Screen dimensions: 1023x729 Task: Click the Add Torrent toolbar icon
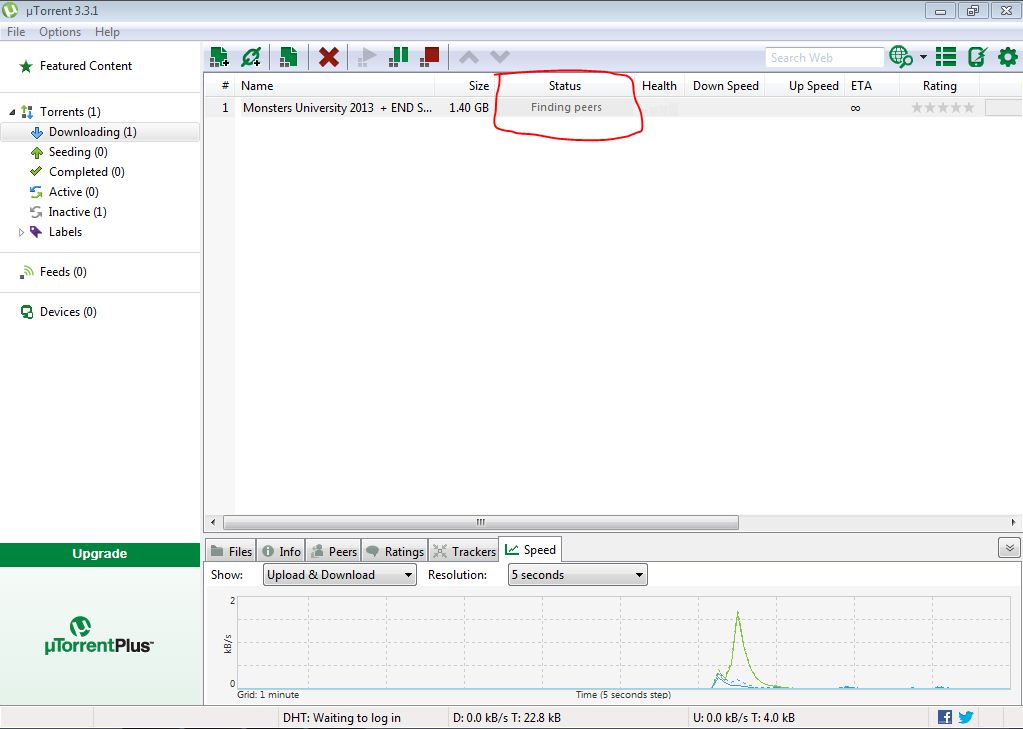click(x=219, y=57)
